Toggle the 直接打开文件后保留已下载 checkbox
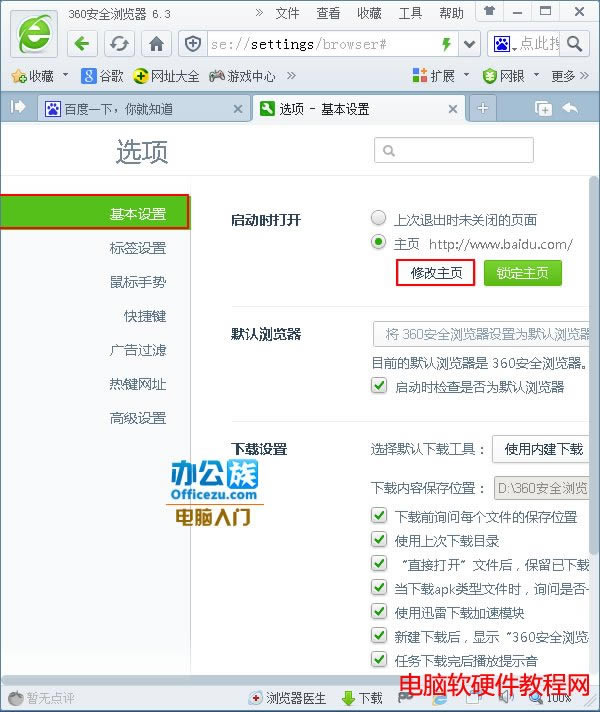Image resolution: width=600 pixels, height=712 pixels. pos(379,564)
